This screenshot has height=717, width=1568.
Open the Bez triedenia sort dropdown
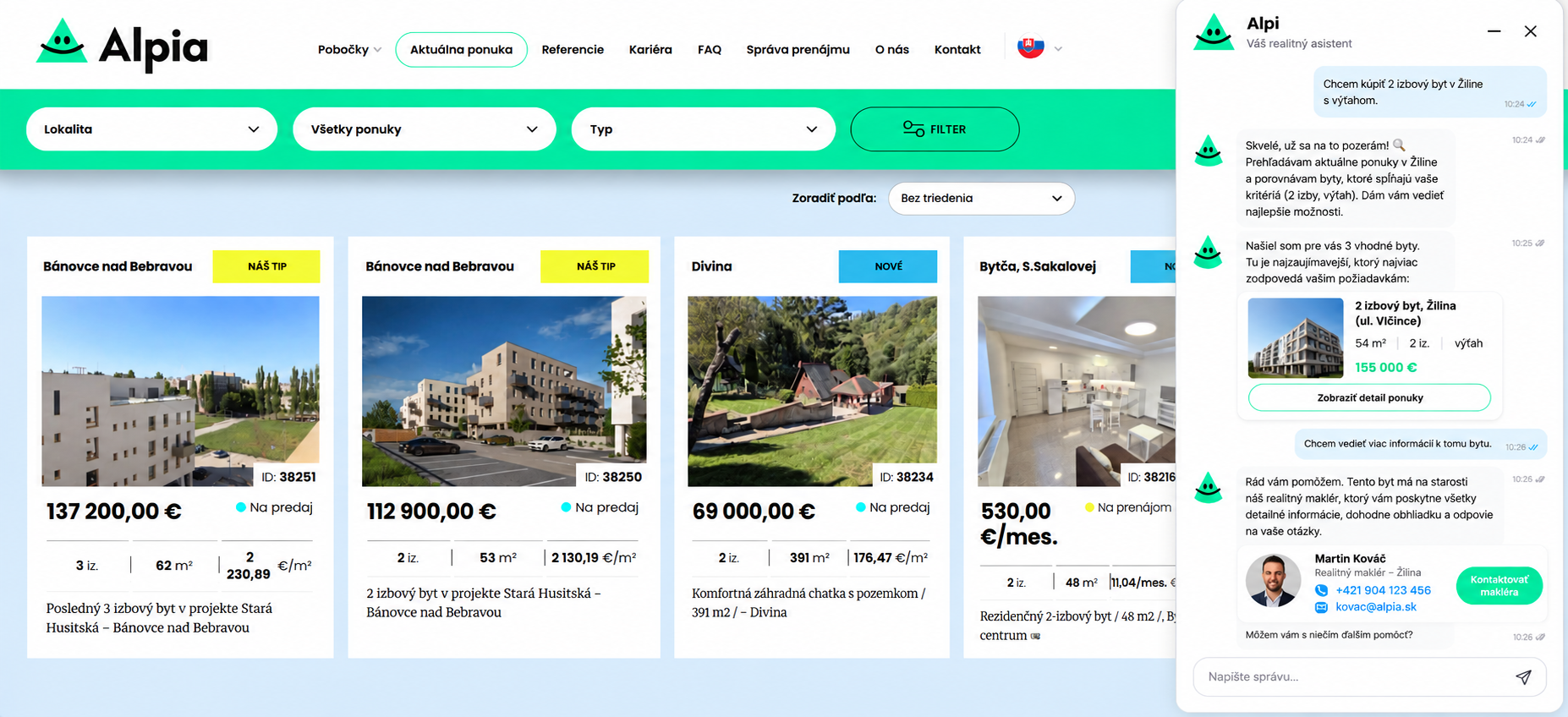click(x=981, y=198)
